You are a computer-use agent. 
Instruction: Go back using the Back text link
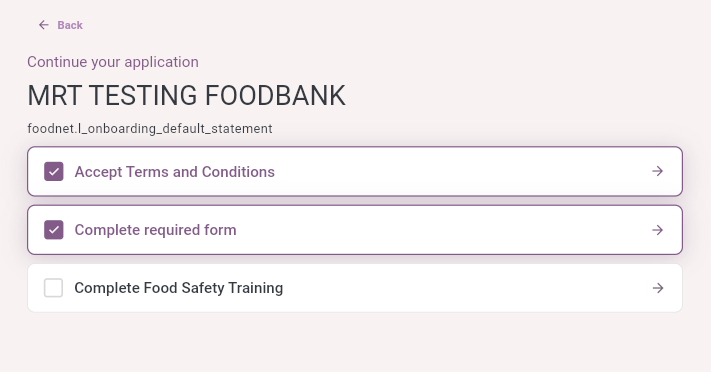click(70, 25)
